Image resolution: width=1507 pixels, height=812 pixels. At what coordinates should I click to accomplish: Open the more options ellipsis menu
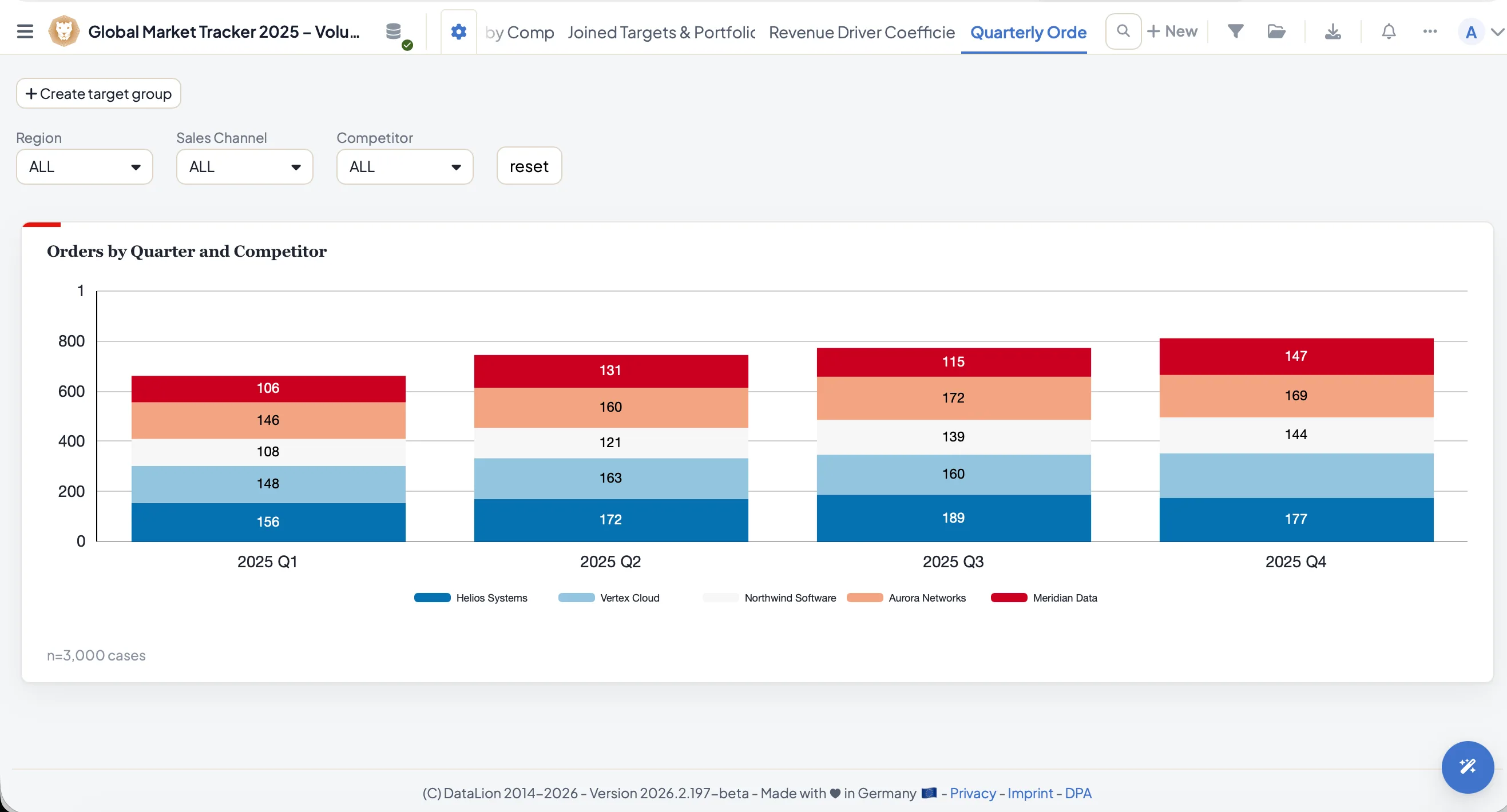coord(1430,31)
